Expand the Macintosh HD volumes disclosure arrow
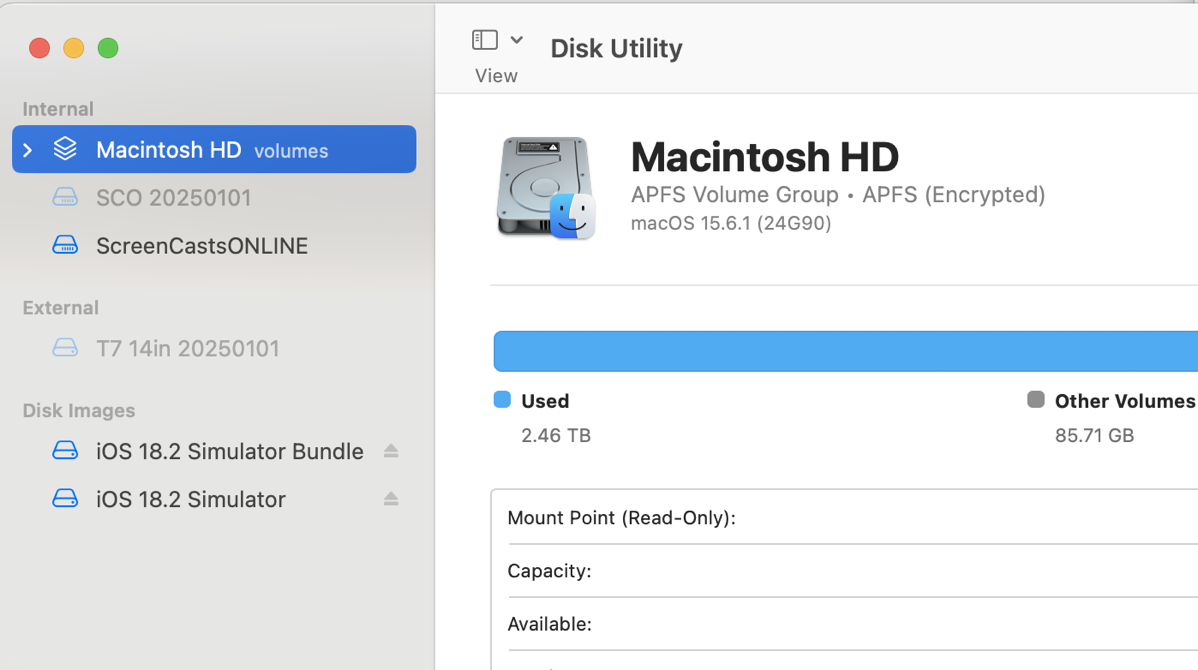Viewport: 1198px width, 670px height. (27, 148)
